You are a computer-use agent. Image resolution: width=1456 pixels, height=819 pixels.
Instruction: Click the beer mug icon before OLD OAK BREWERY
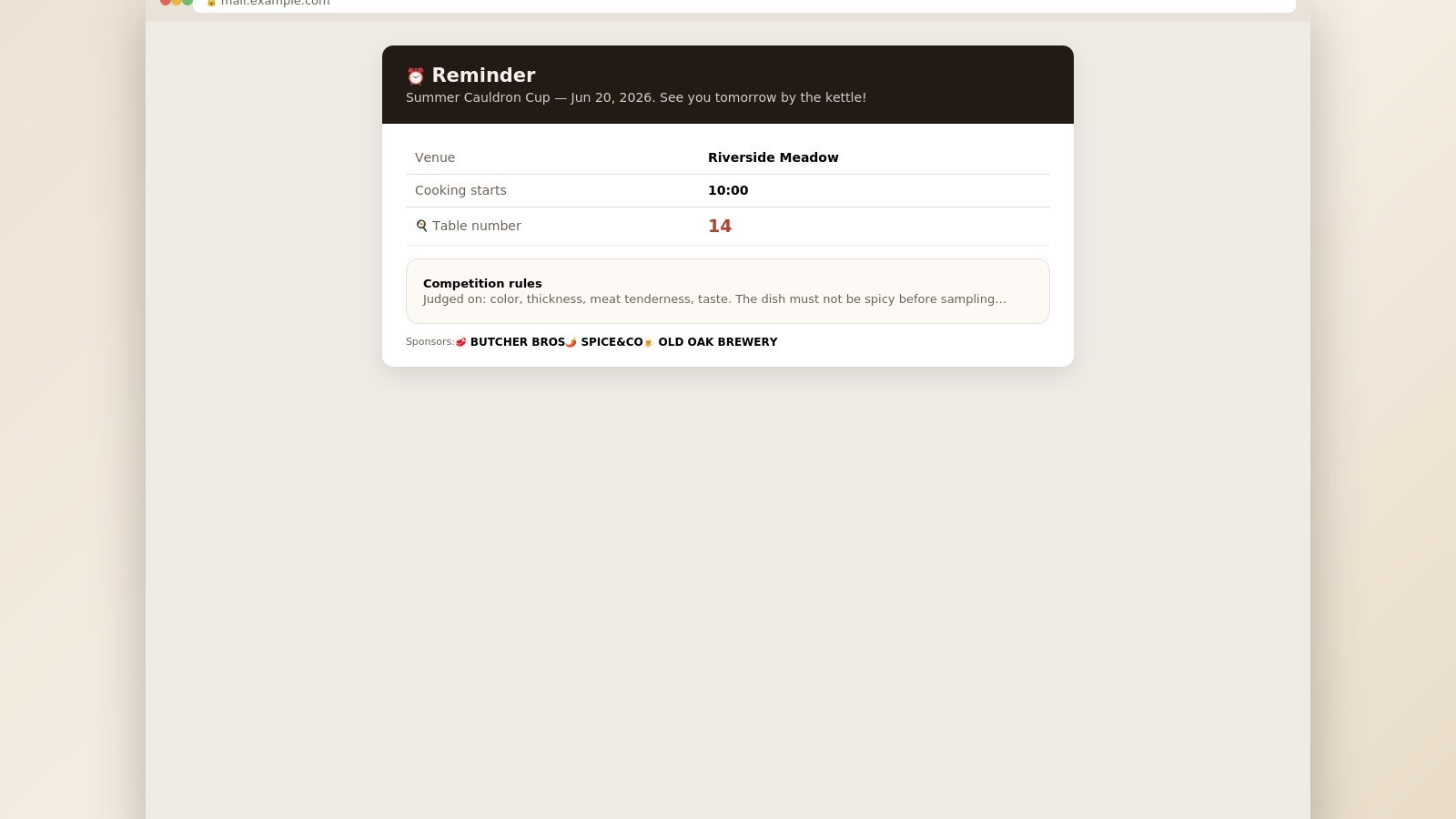pos(649,342)
